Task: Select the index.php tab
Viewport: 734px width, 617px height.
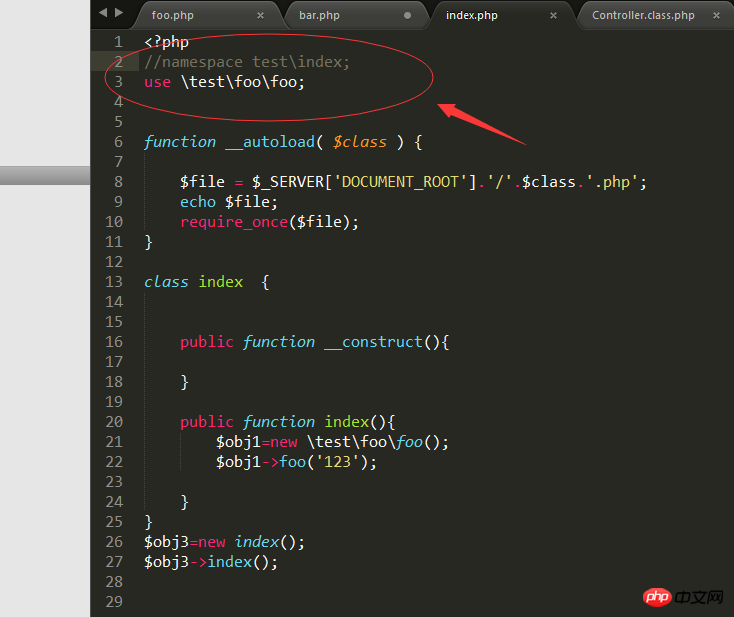Action: pos(471,15)
